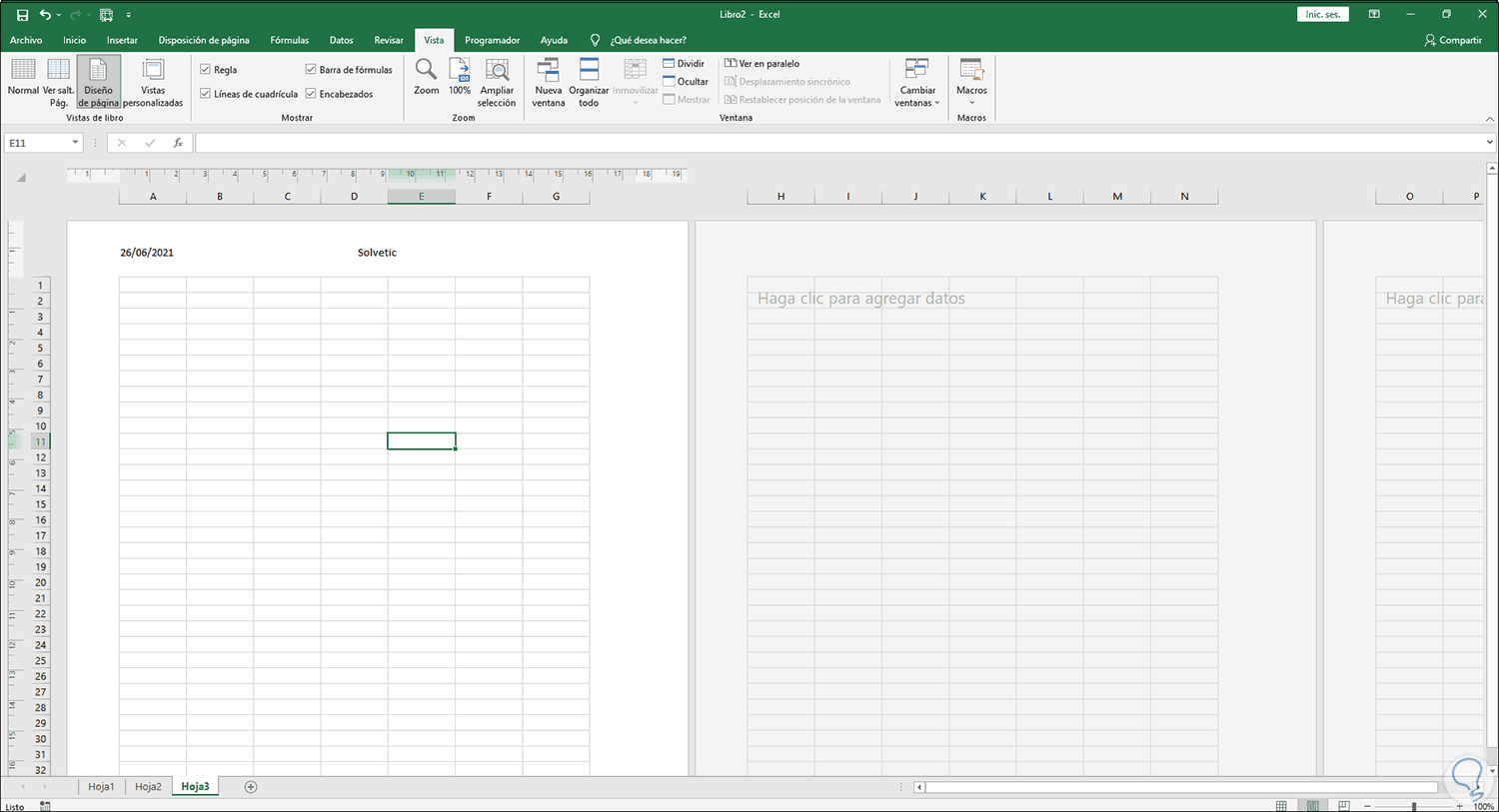Save the workbook from quick access toolbar
The width and height of the screenshot is (1499, 812).
point(22,15)
